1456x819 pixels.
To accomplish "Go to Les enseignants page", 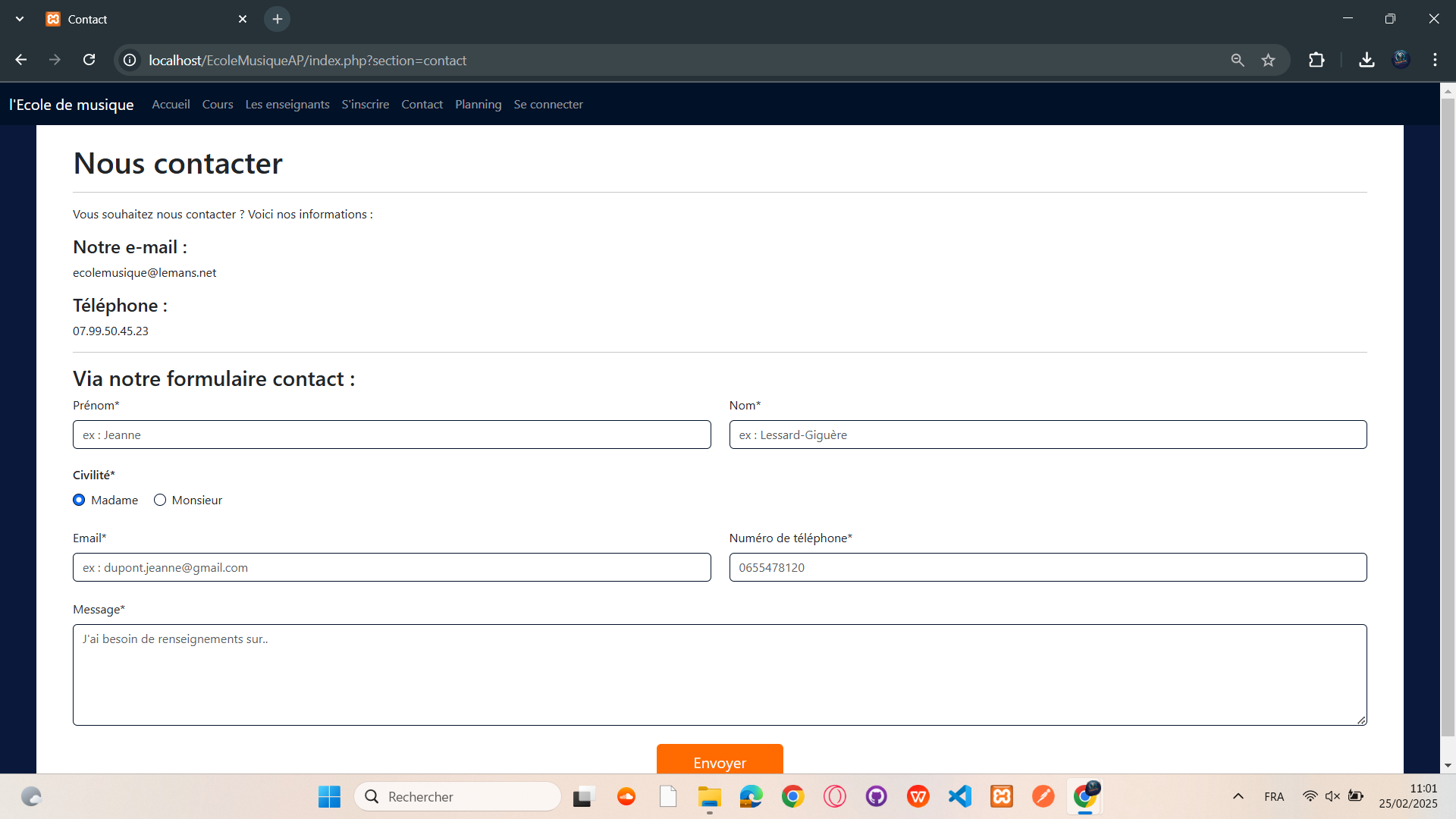I will [x=287, y=105].
